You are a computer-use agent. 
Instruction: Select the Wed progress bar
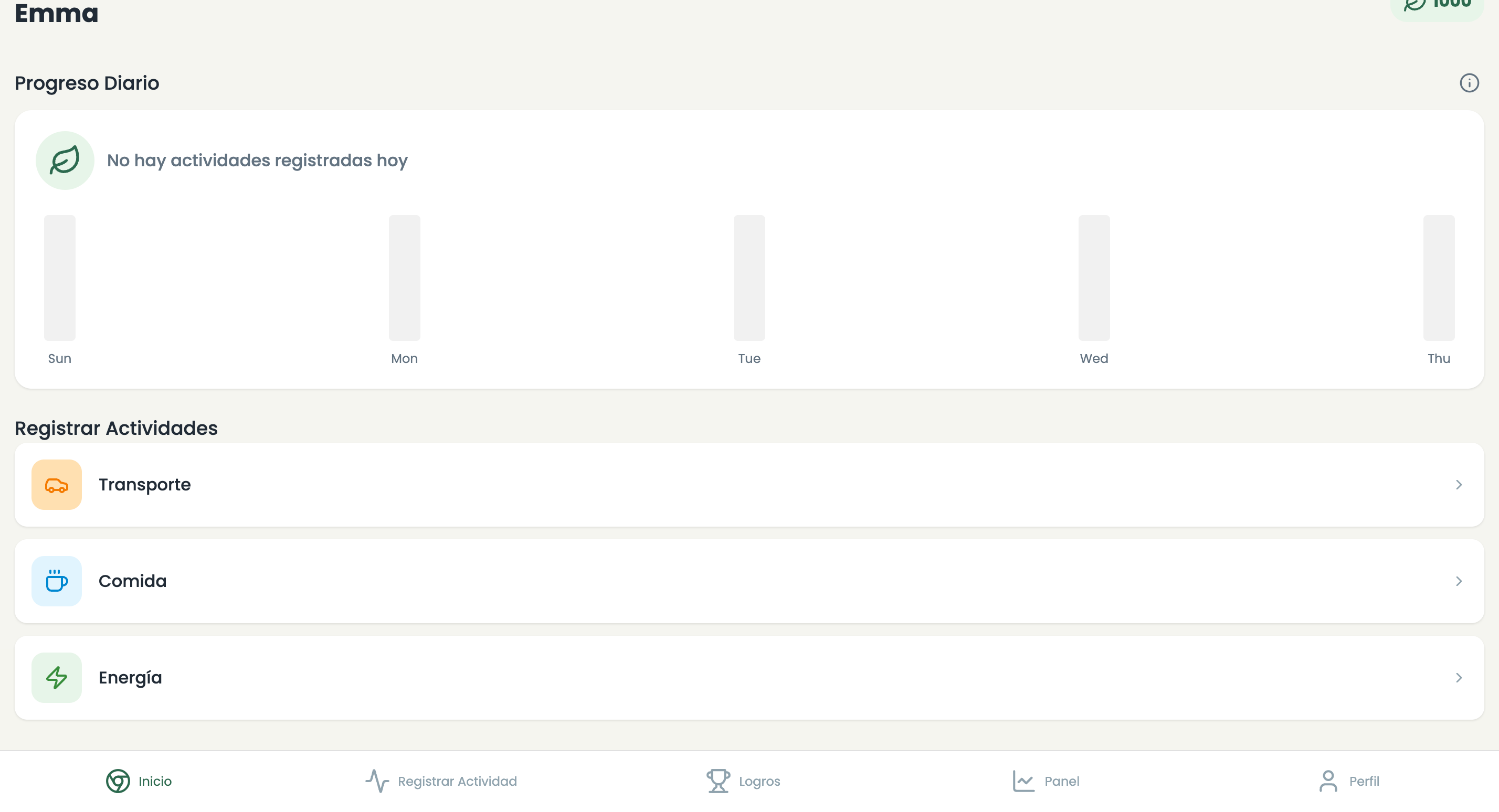coord(1094,278)
